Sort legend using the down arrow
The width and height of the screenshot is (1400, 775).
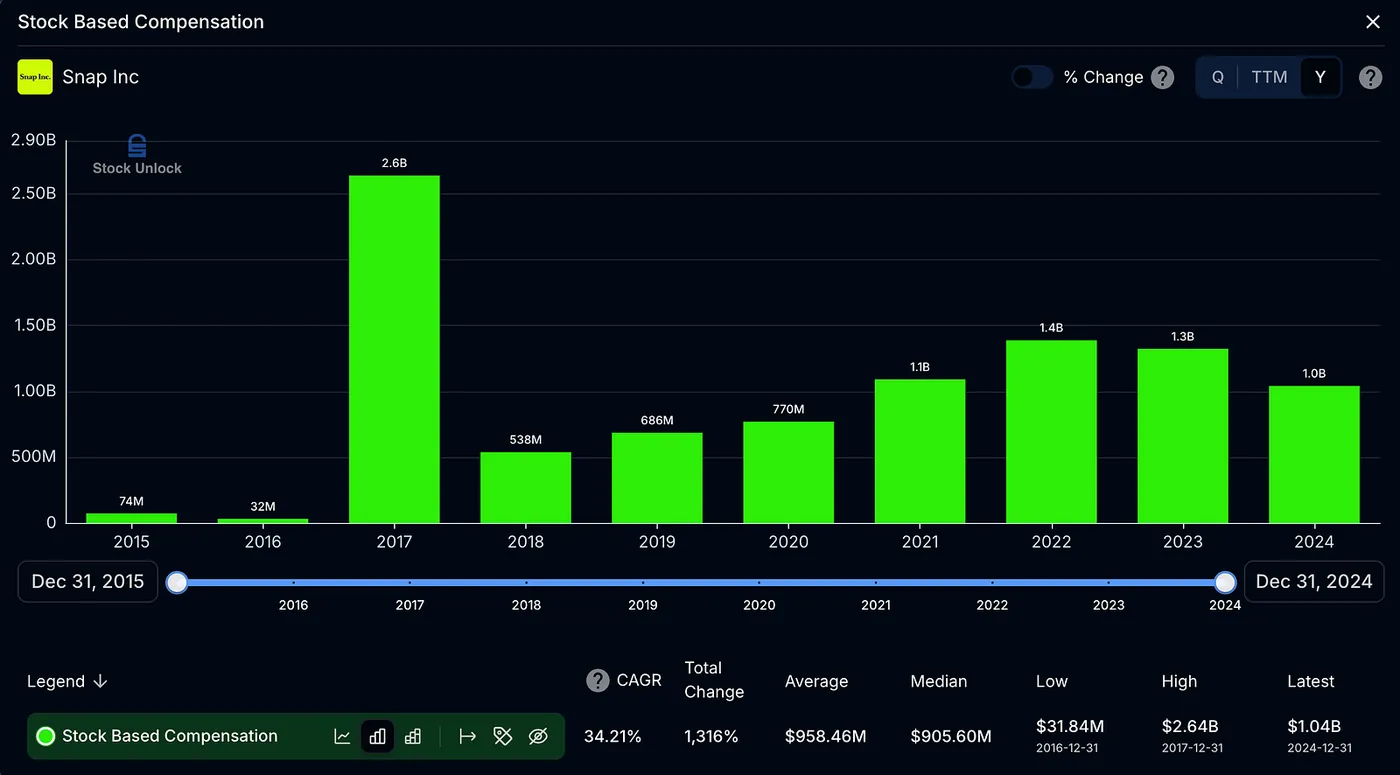pyautogui.click(x=100, y=681)
